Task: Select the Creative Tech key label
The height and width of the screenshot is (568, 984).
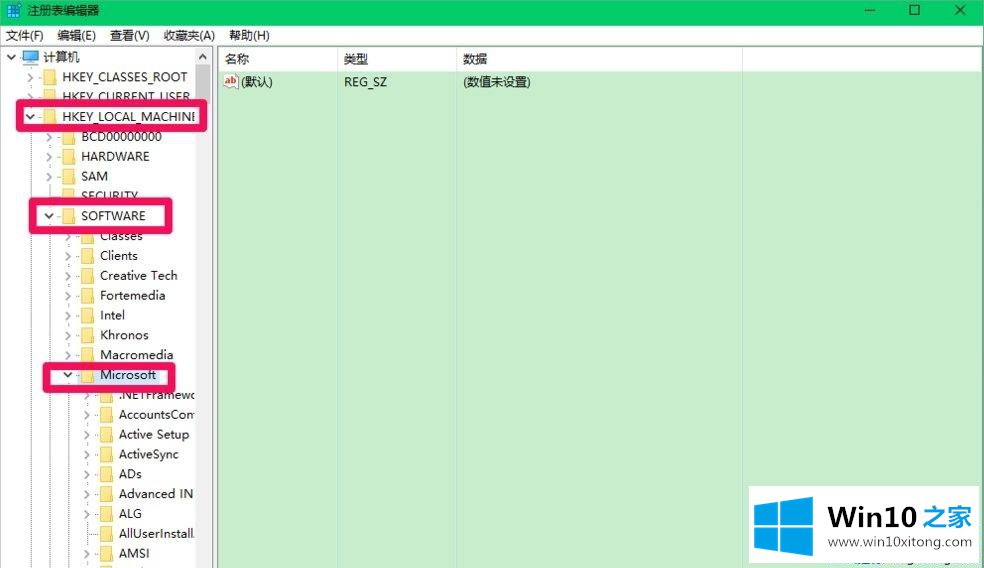Action: coord(139,276)
